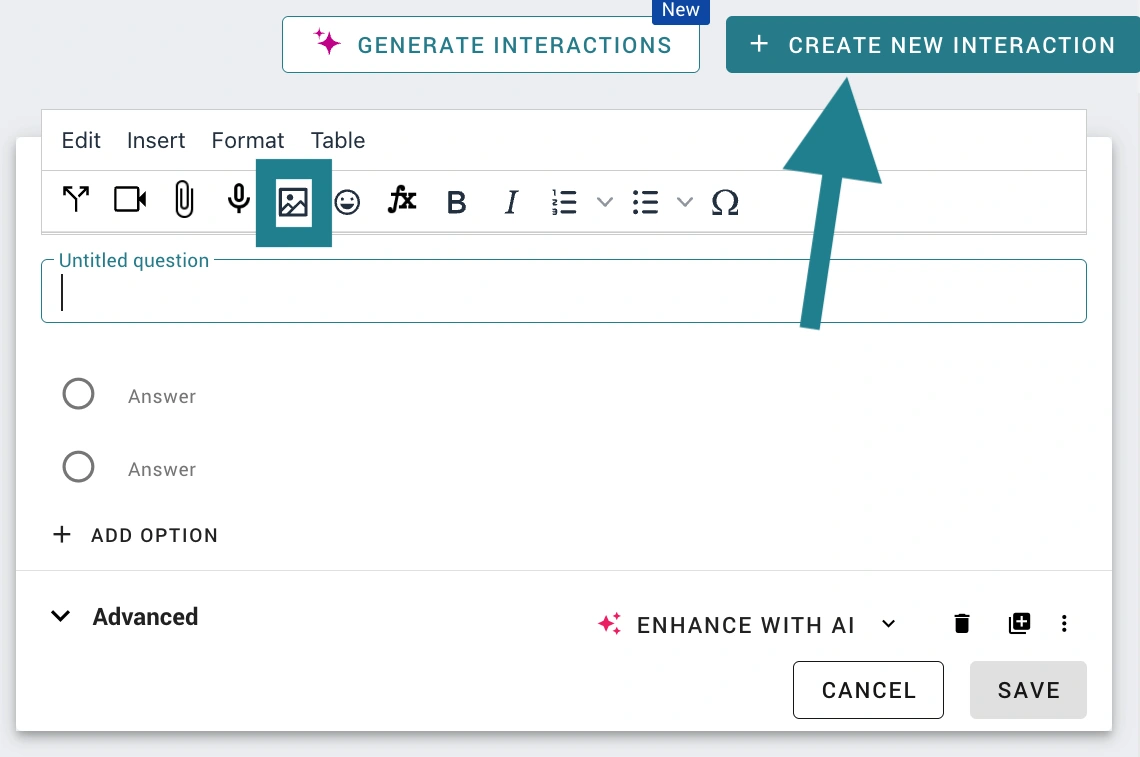The height and width of the screenshot is (757, 1140).
Task: Save the question
Action: pos(1028,690)
